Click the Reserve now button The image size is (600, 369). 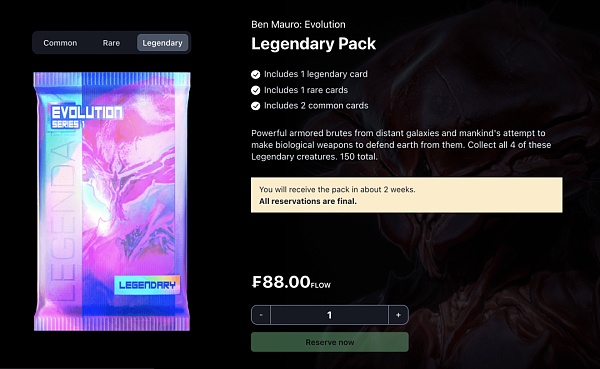pyautogui.click(x=330, y=342)
